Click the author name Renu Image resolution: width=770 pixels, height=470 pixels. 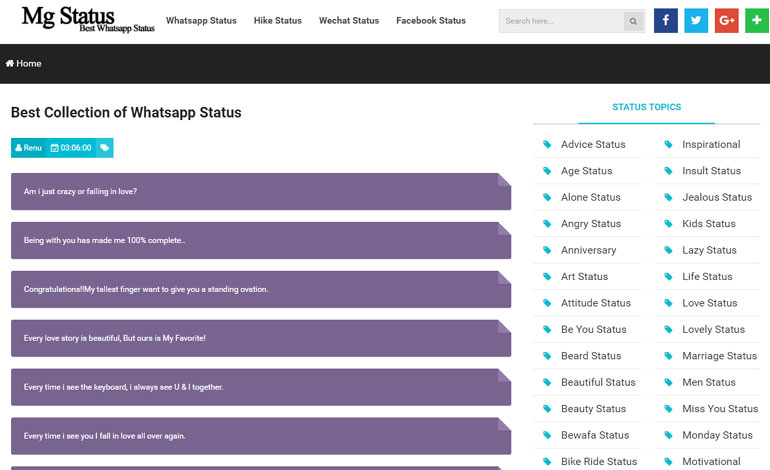[x=32, y=148]
